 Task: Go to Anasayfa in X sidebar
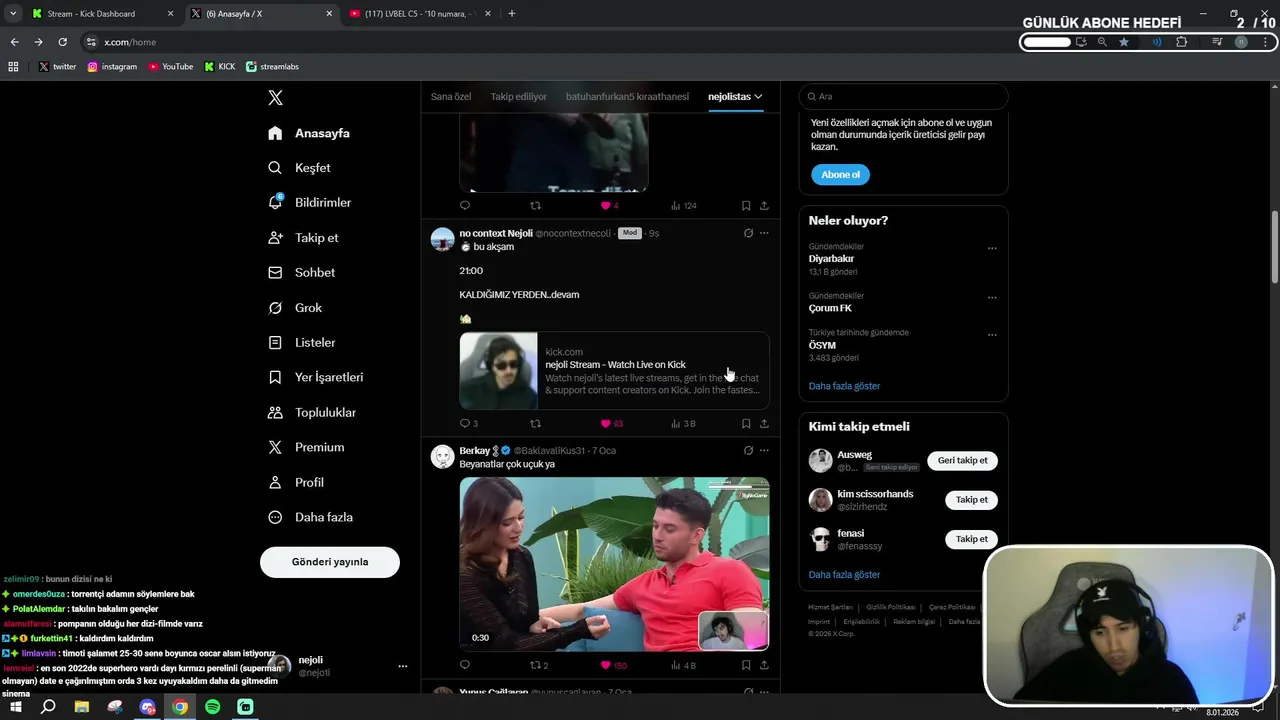309,133
